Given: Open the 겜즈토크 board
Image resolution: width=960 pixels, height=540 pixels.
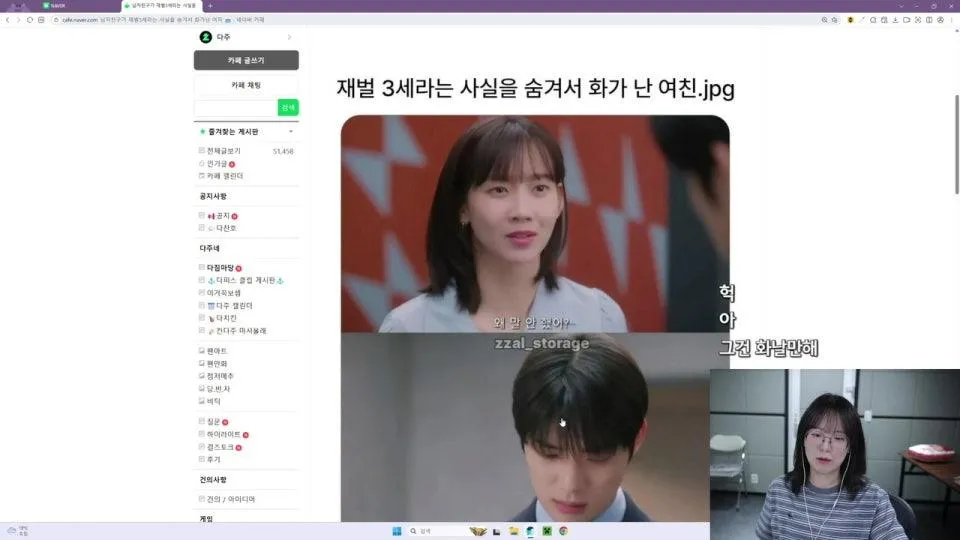Looking at the screenshot, I should [x=220, y=447].
